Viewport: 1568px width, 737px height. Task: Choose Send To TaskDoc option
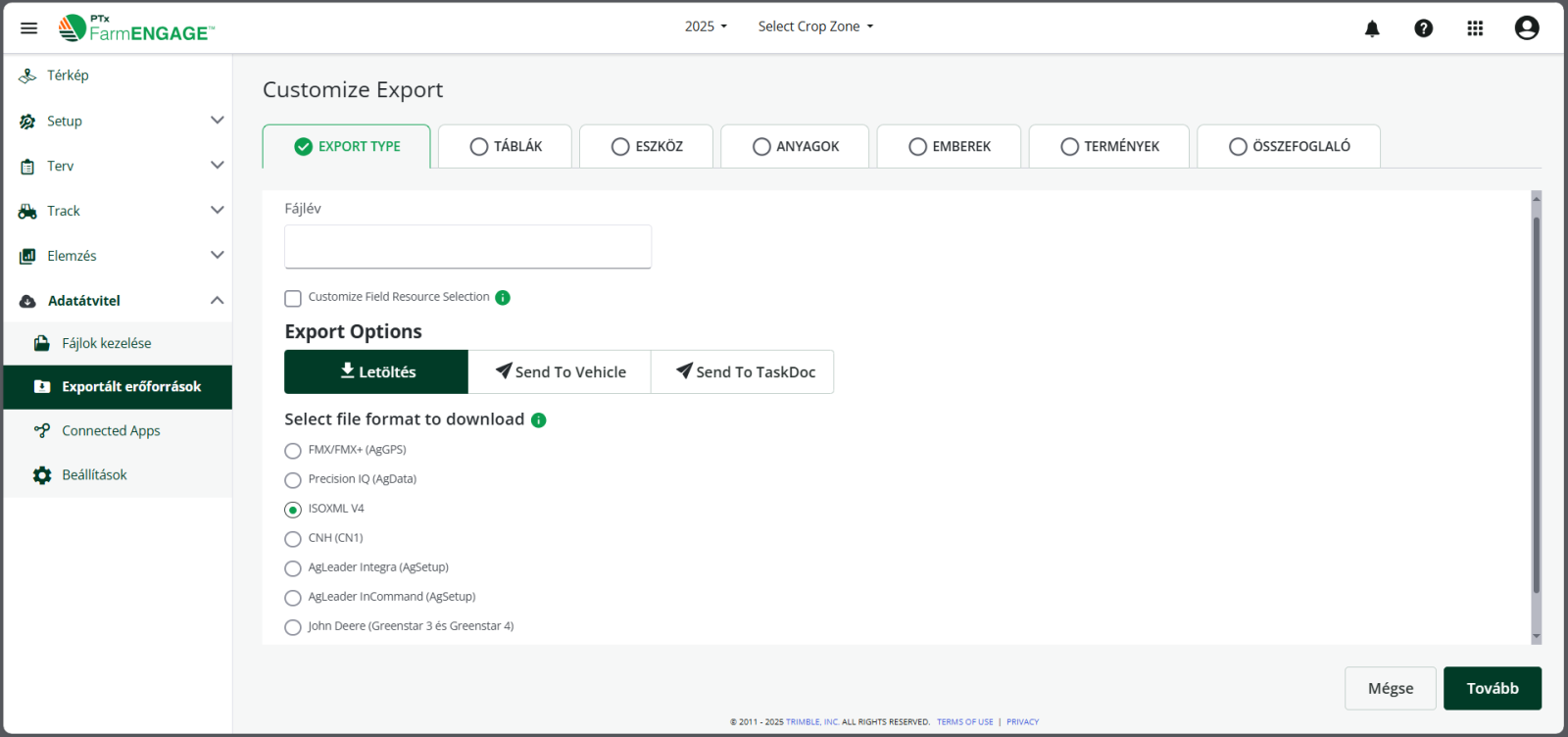point(743,372)
